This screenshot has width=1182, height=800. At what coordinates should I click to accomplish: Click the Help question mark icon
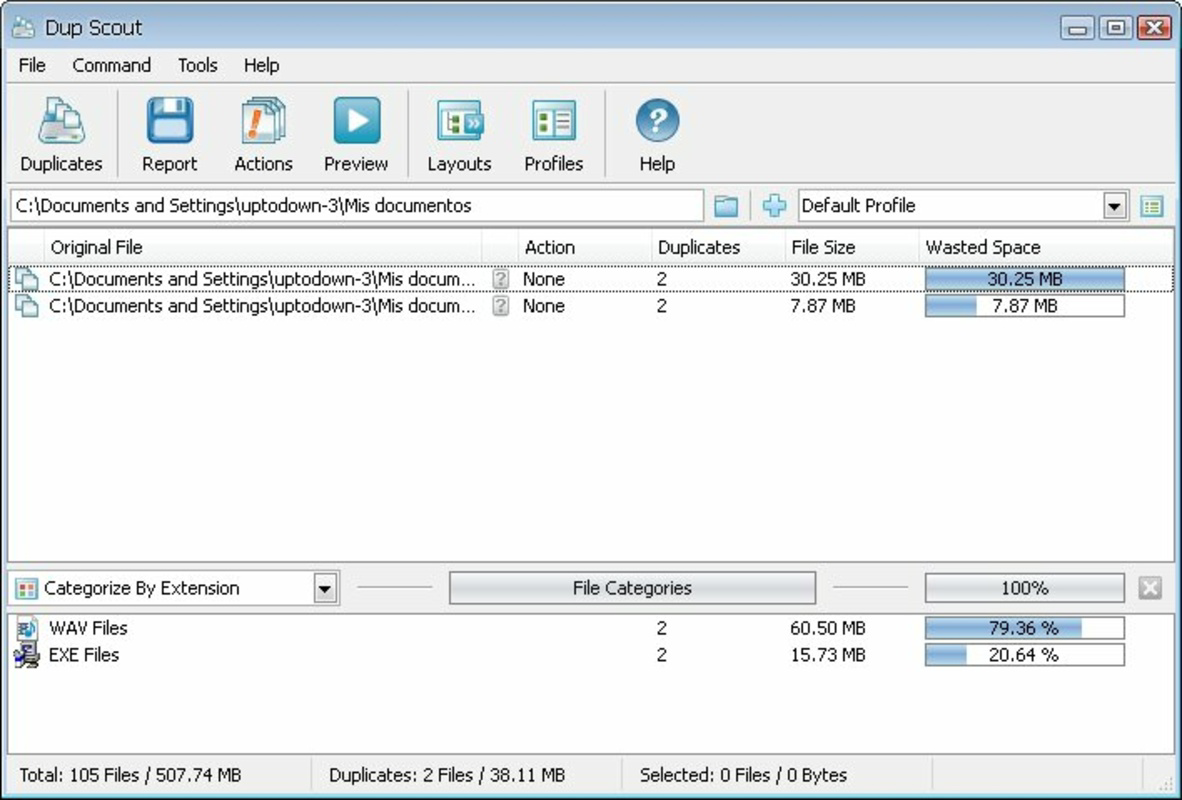point(657,121)
